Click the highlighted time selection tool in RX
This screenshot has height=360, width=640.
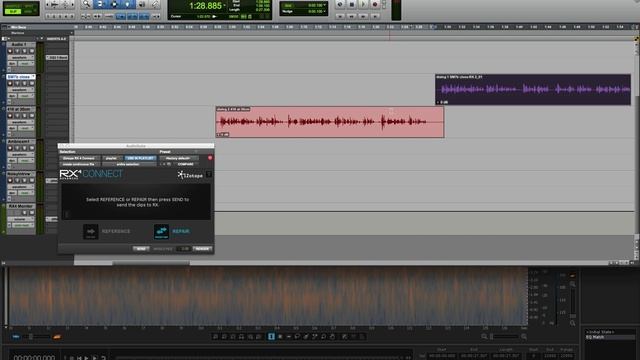(x=271, y=336)
